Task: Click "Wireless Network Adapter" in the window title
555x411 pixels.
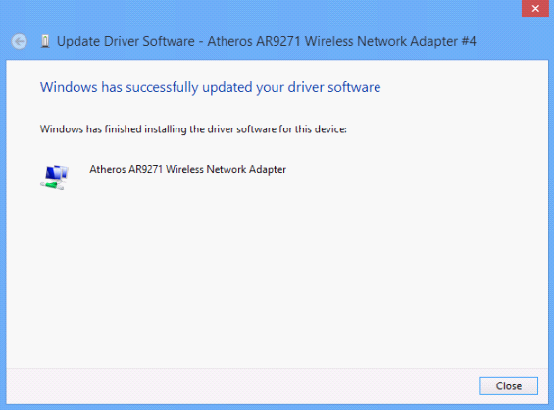Action: click(x=382, y=41)
